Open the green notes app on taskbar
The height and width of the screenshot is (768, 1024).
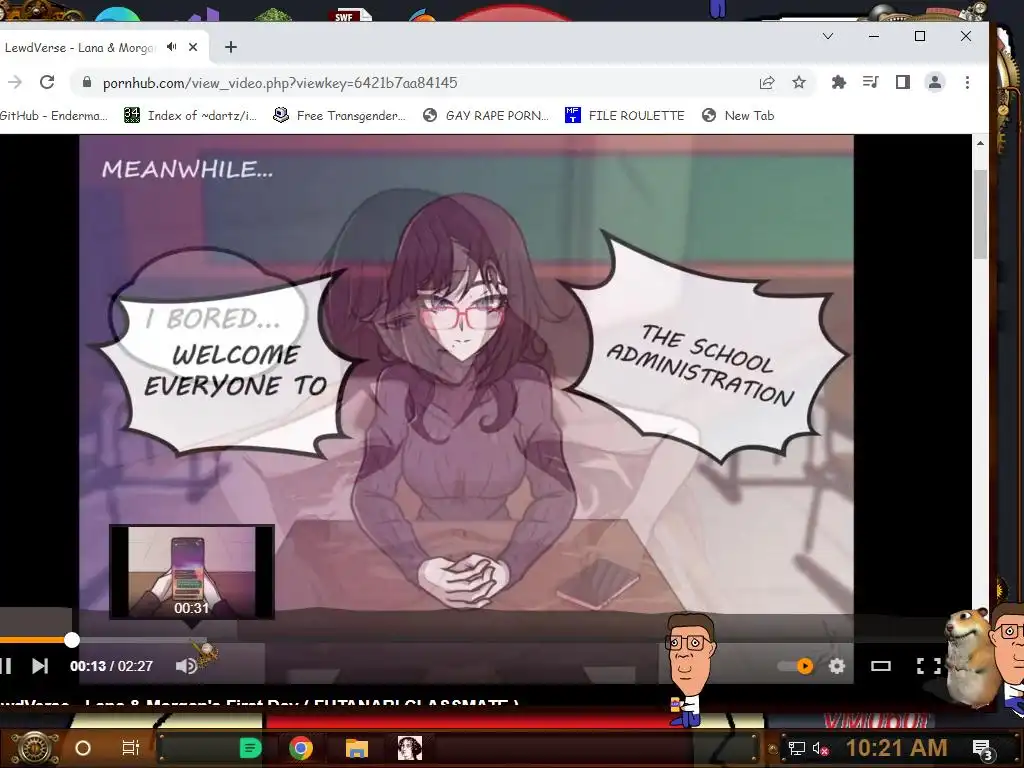tap(251, 748)
